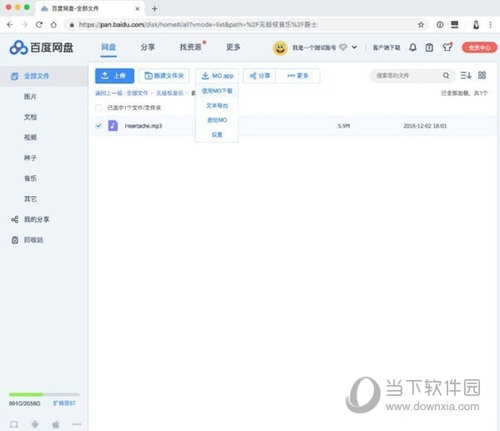Click the heart badge icon beside the username

coord(343,47)
